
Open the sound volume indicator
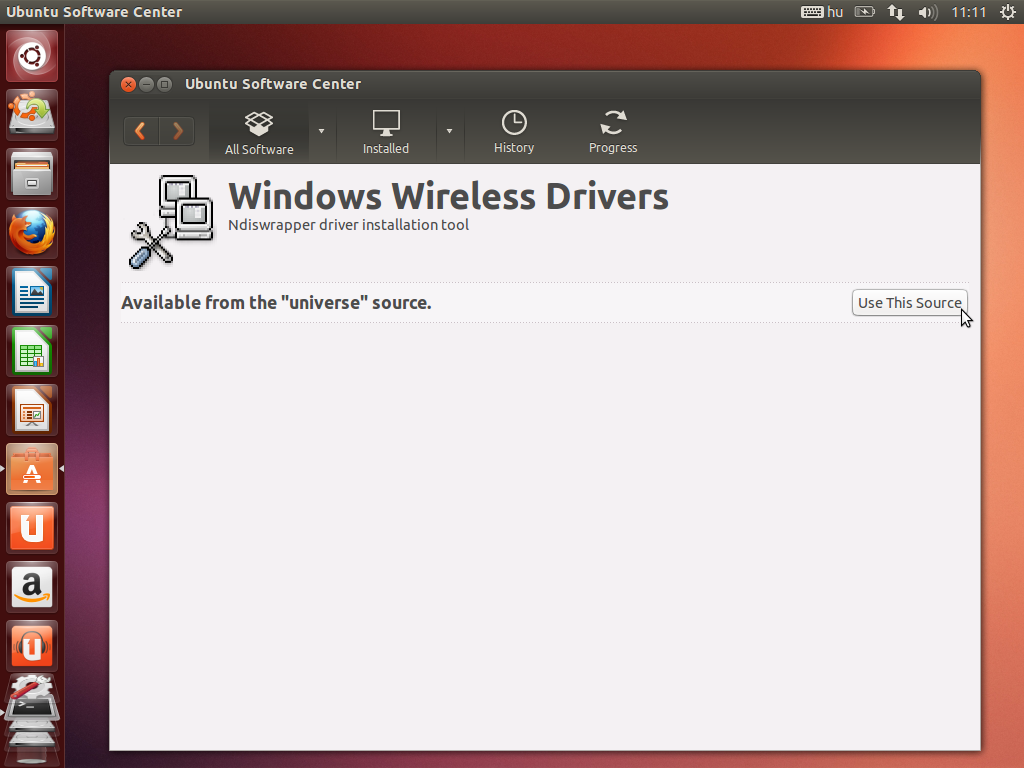(x=927, y=12)
